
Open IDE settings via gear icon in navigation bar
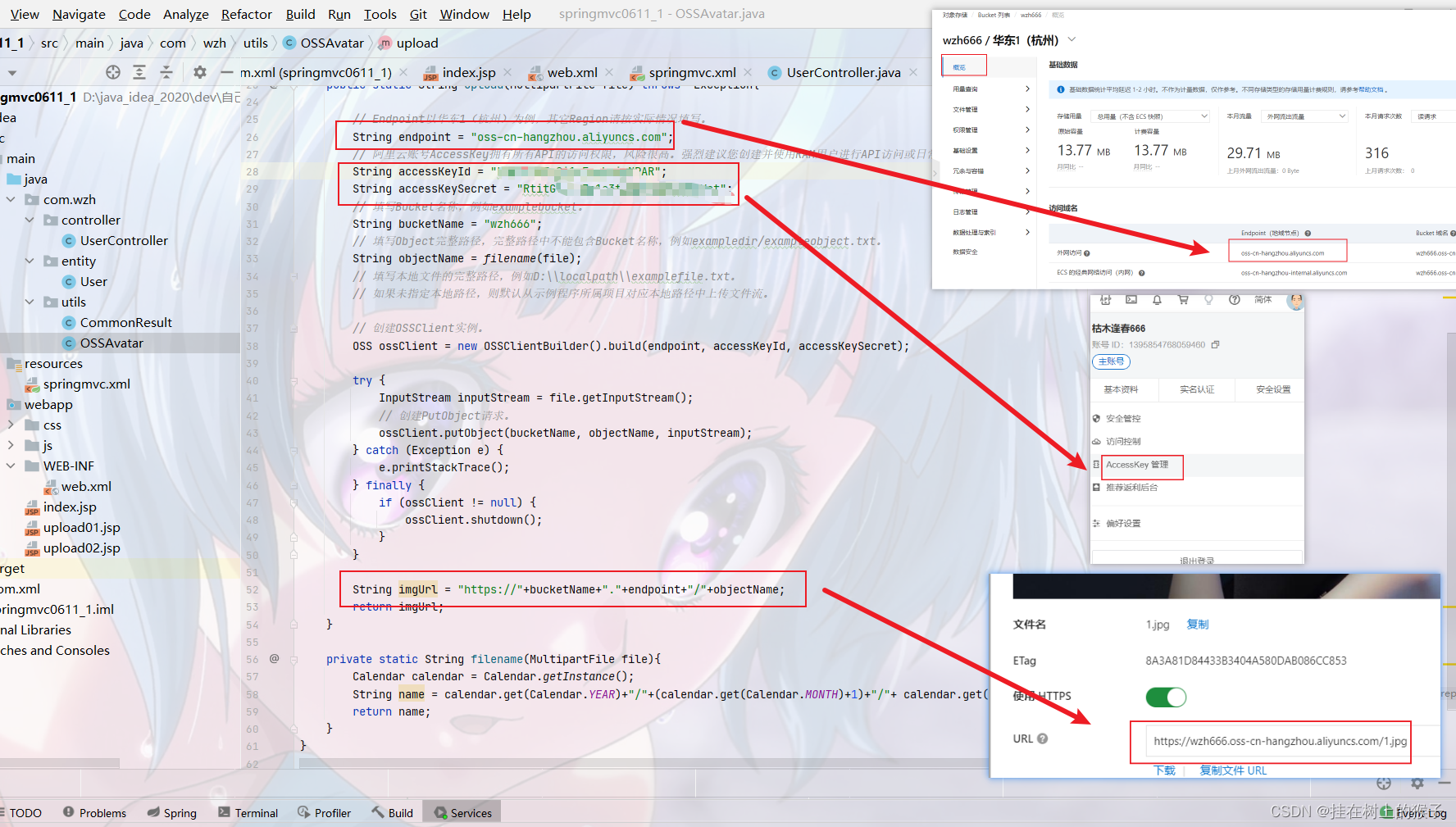click(x=199, y=72)
